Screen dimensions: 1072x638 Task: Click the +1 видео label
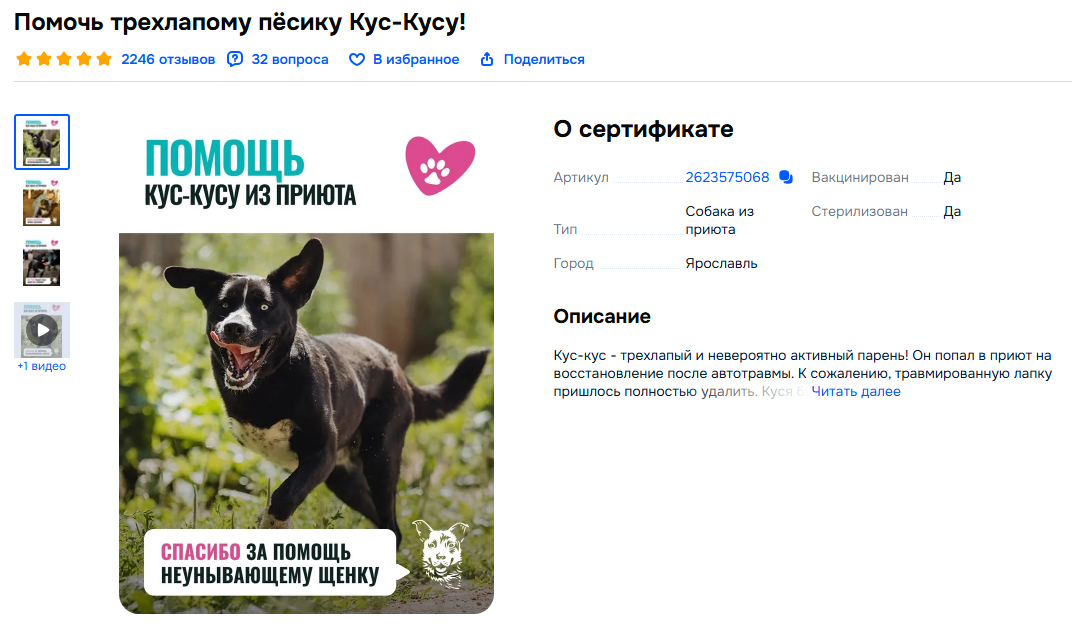tap(42, 366)
